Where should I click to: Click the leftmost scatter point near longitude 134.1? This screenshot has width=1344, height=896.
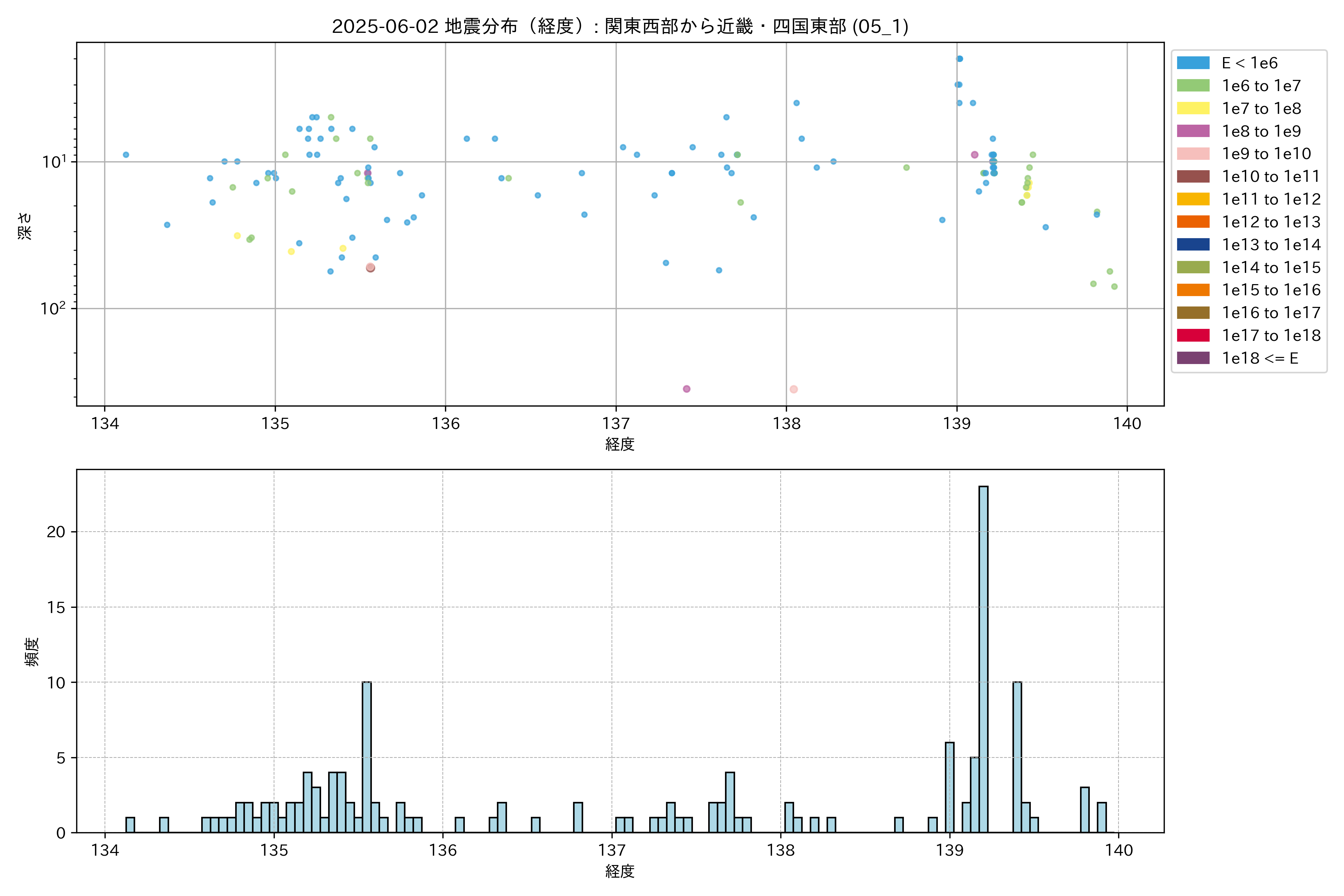[126, 155]
